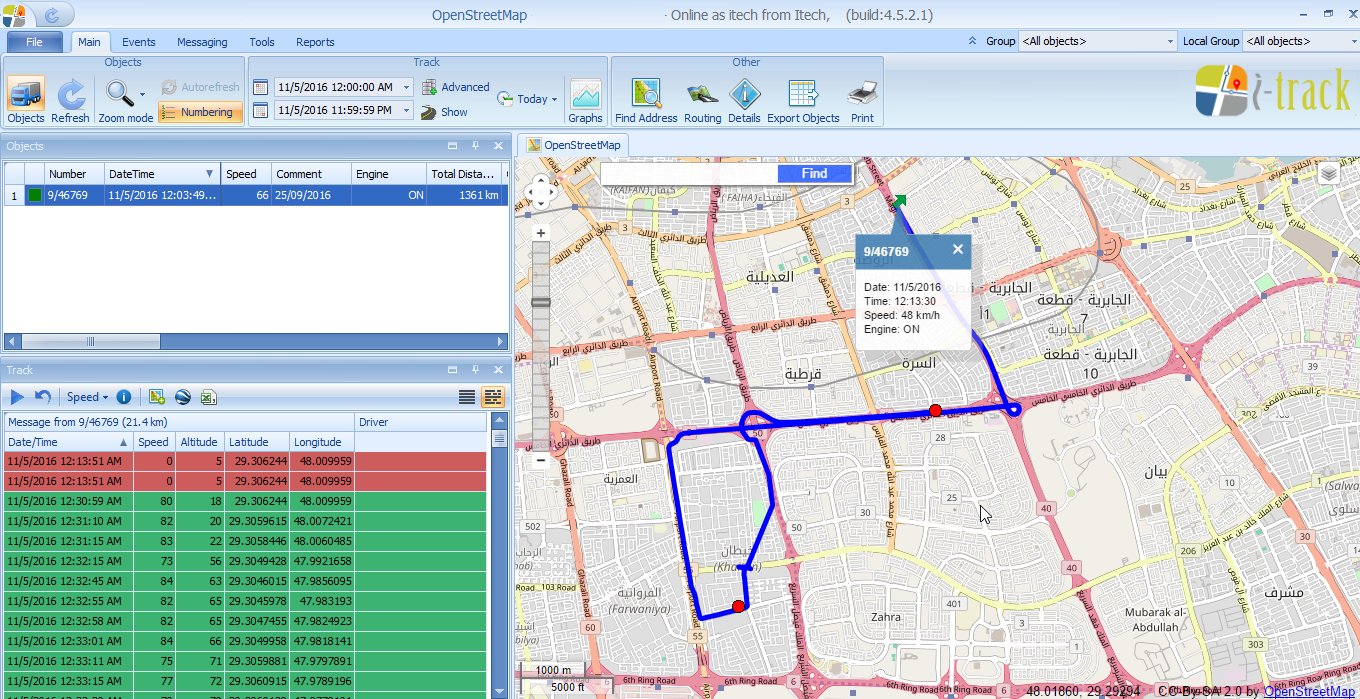This screenshot has height=699, width=1360.
Task: Open Find Address tool
Action: (x=646, y=100)
